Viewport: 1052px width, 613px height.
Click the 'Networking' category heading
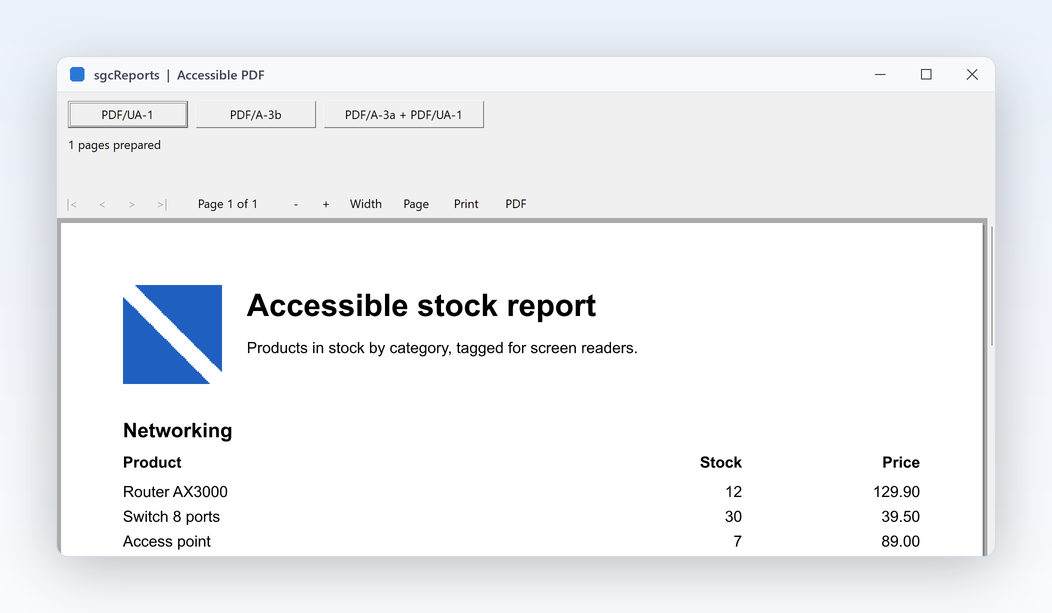(178, 431)
